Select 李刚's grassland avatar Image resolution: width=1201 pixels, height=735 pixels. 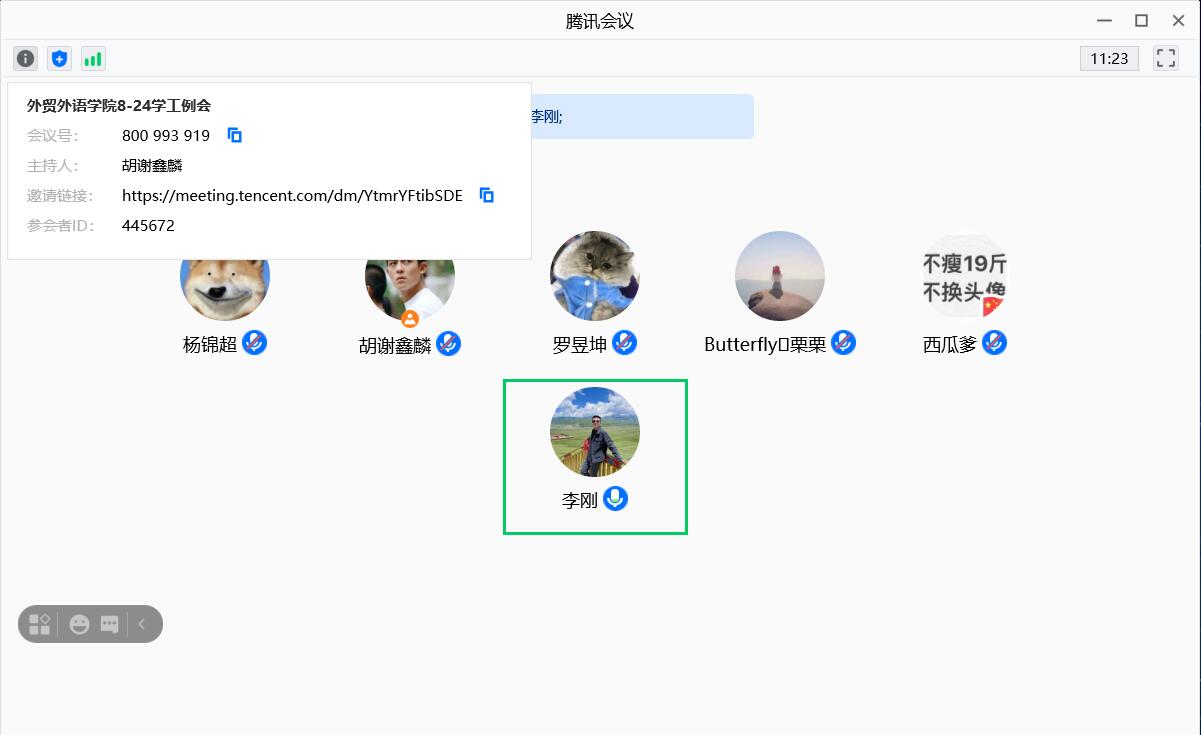pos(595,432)
